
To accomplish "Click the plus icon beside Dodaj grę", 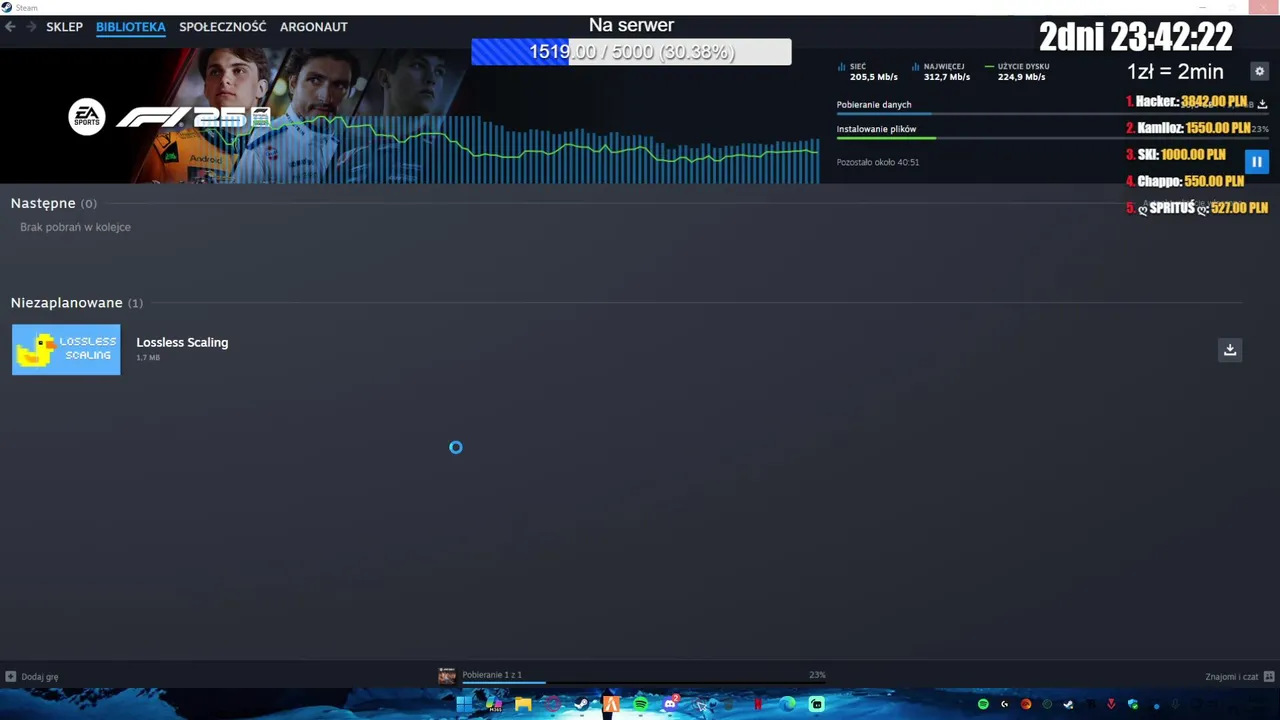I will point(11,677).
